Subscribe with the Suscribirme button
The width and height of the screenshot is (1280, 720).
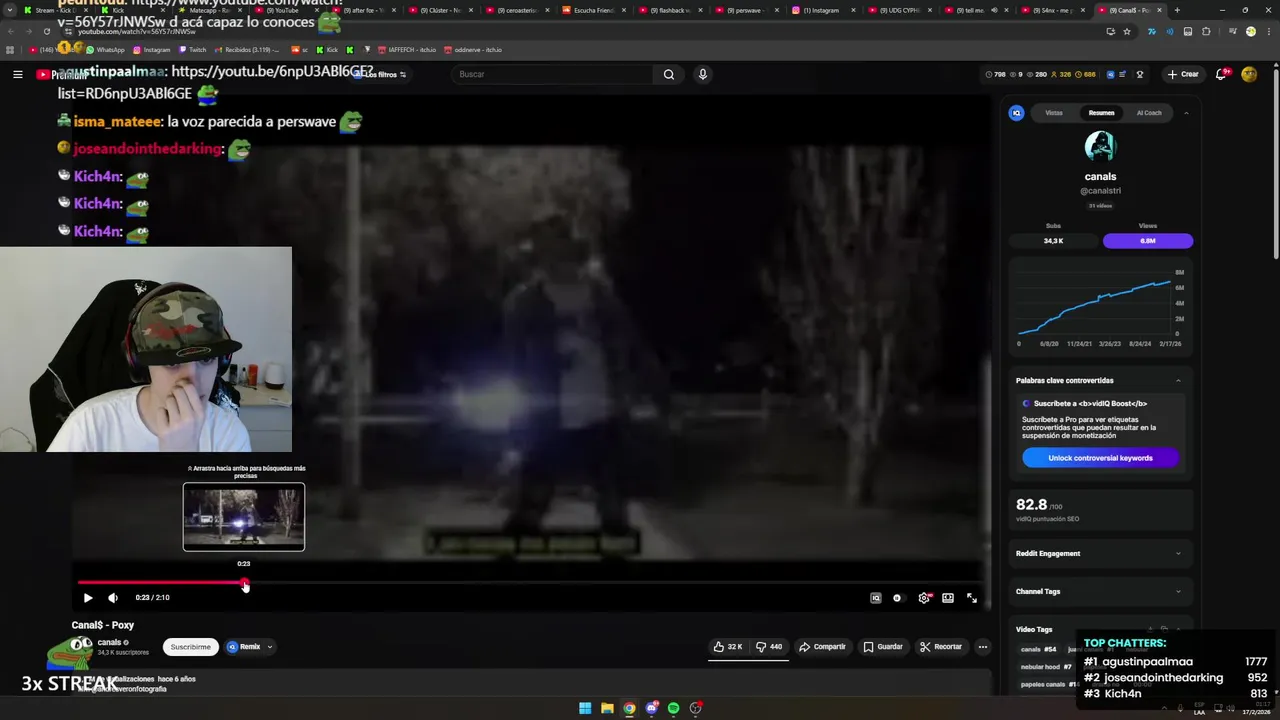(x=190, y=647)
